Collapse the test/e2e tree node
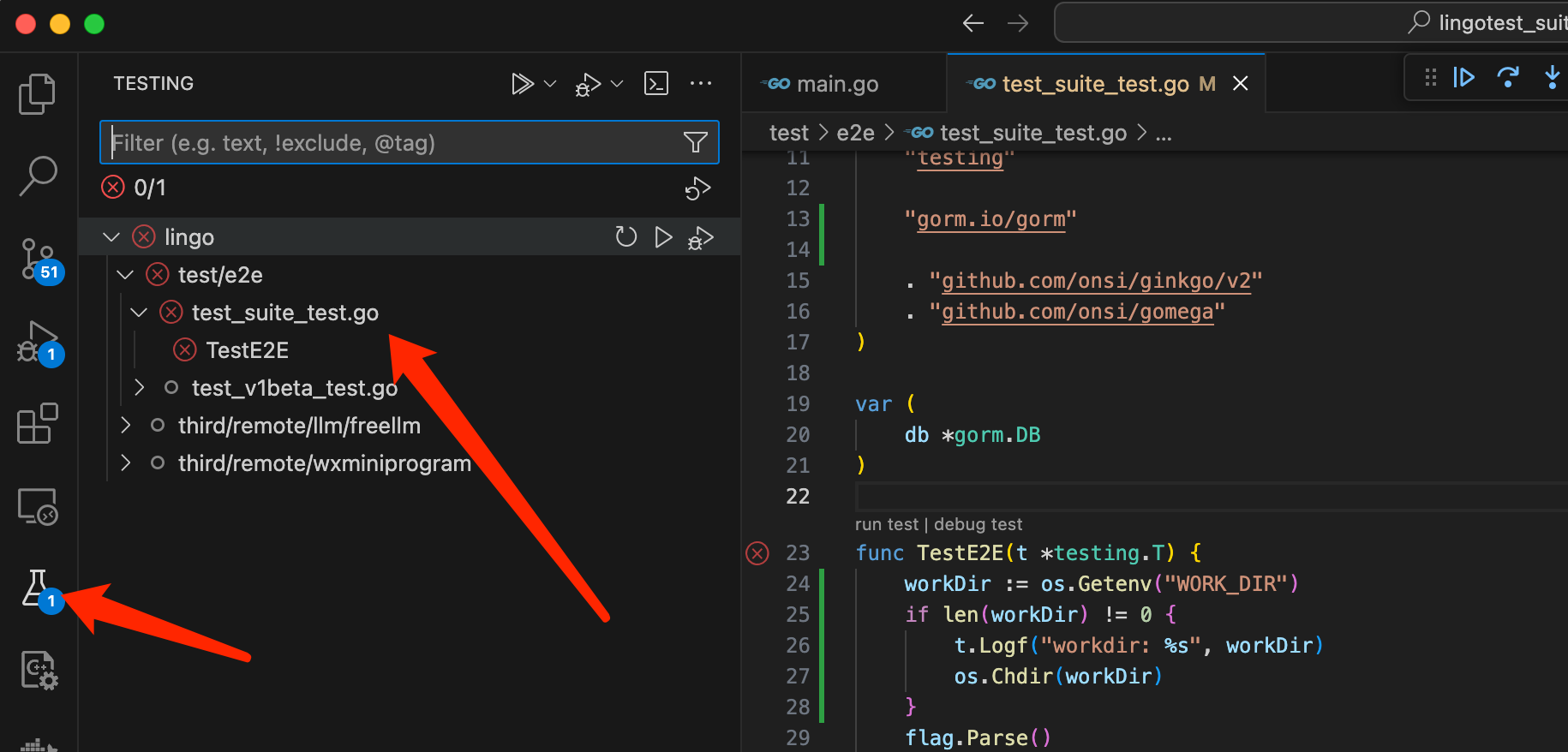This screenshot has height=752, width=1568. click(125, 274)
